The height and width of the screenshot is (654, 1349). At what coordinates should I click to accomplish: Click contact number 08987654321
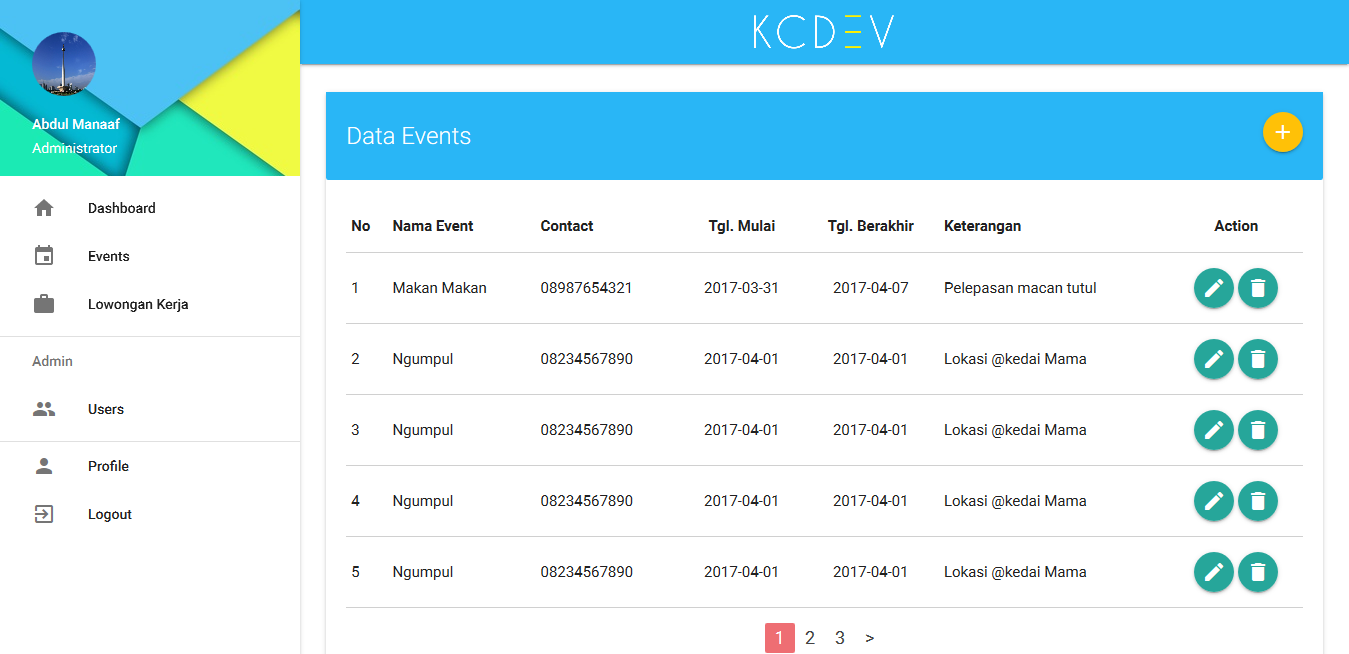tap(586, 288)
